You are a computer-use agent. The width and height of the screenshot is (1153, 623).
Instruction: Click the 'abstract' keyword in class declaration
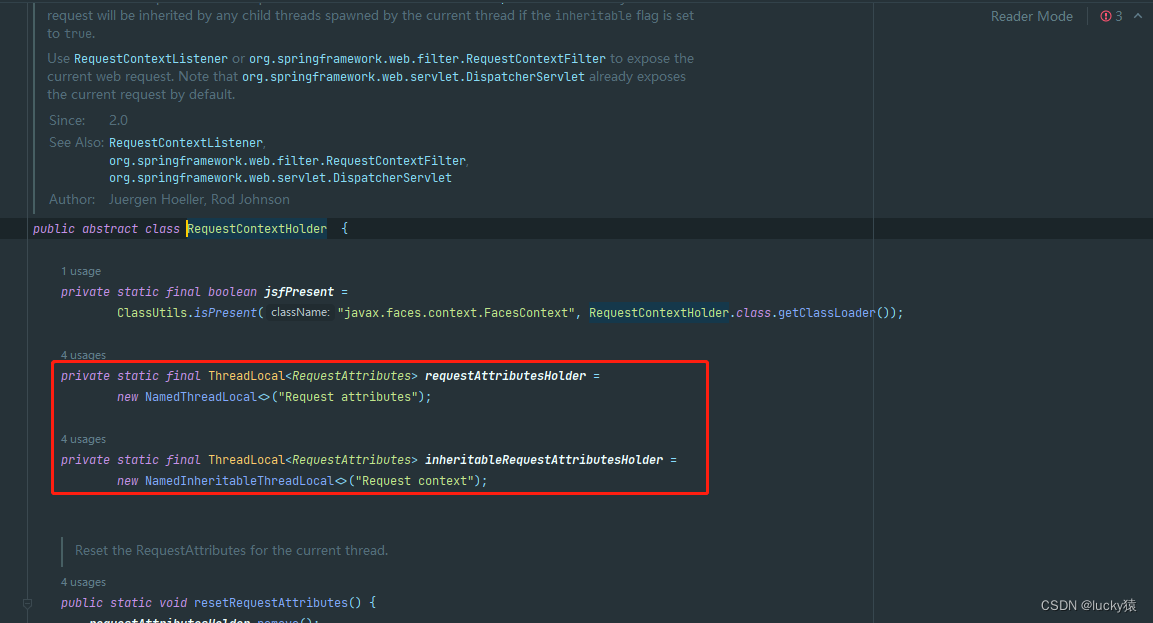point(110,229)
